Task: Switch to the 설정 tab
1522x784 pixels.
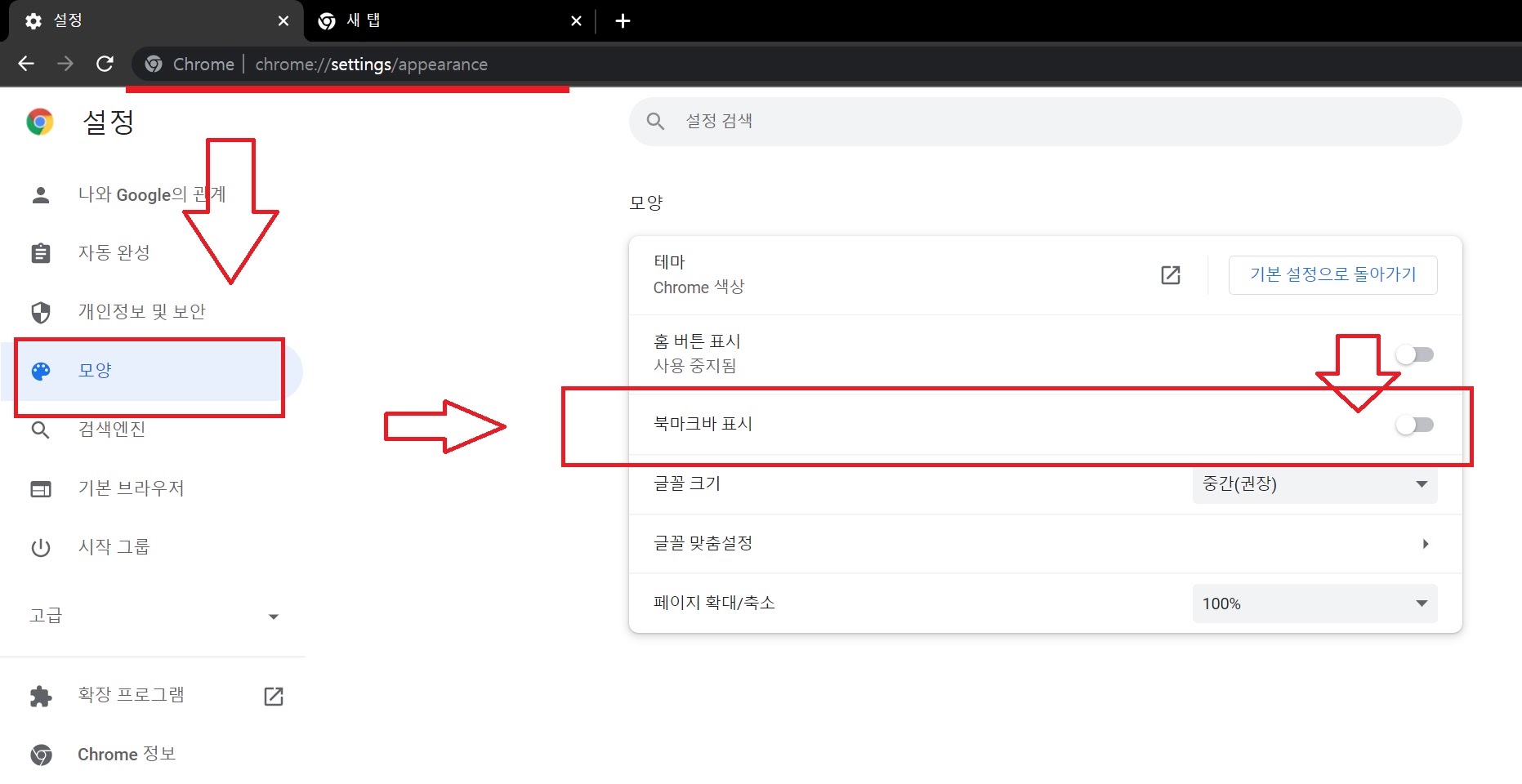Action: pyautogui.click(x=155, y=21)
